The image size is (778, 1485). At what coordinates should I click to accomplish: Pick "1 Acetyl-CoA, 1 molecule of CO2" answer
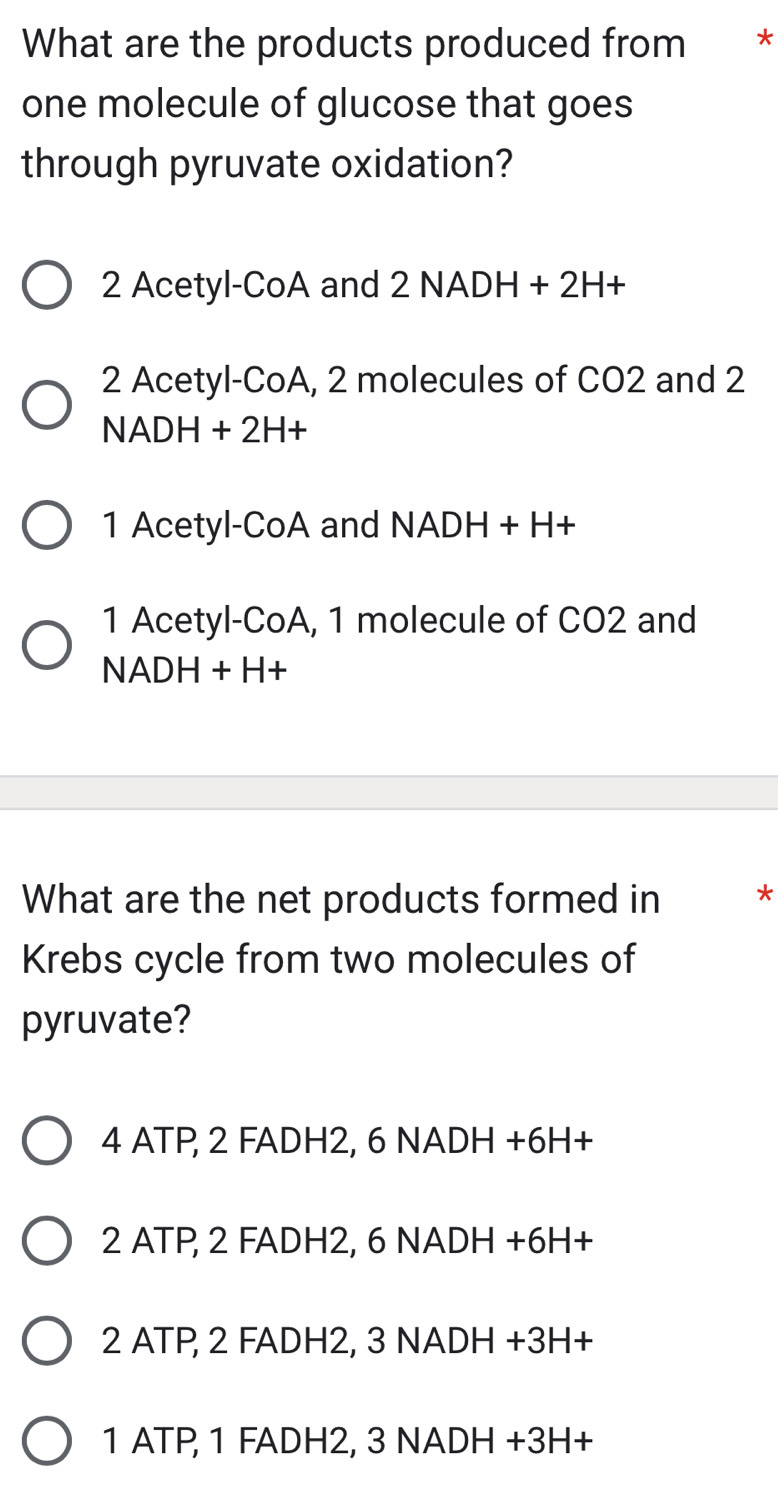[x=46, y=644]
